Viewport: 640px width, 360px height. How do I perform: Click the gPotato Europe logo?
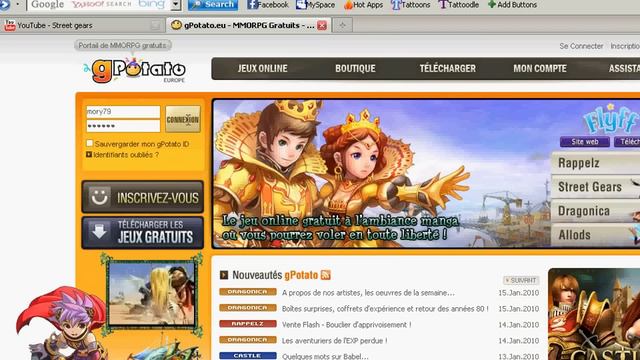click(135, 70)
